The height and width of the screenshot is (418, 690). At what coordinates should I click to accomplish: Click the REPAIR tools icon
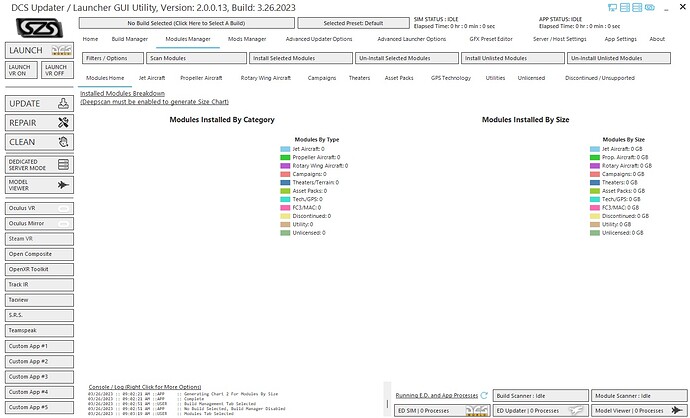(x=63, y=123)
